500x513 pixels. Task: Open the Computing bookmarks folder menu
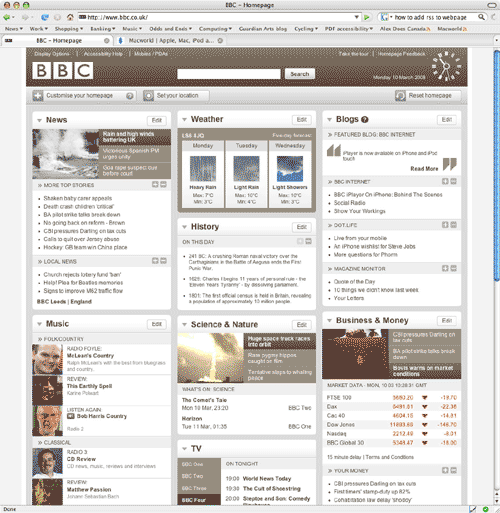tap(215, 29)
